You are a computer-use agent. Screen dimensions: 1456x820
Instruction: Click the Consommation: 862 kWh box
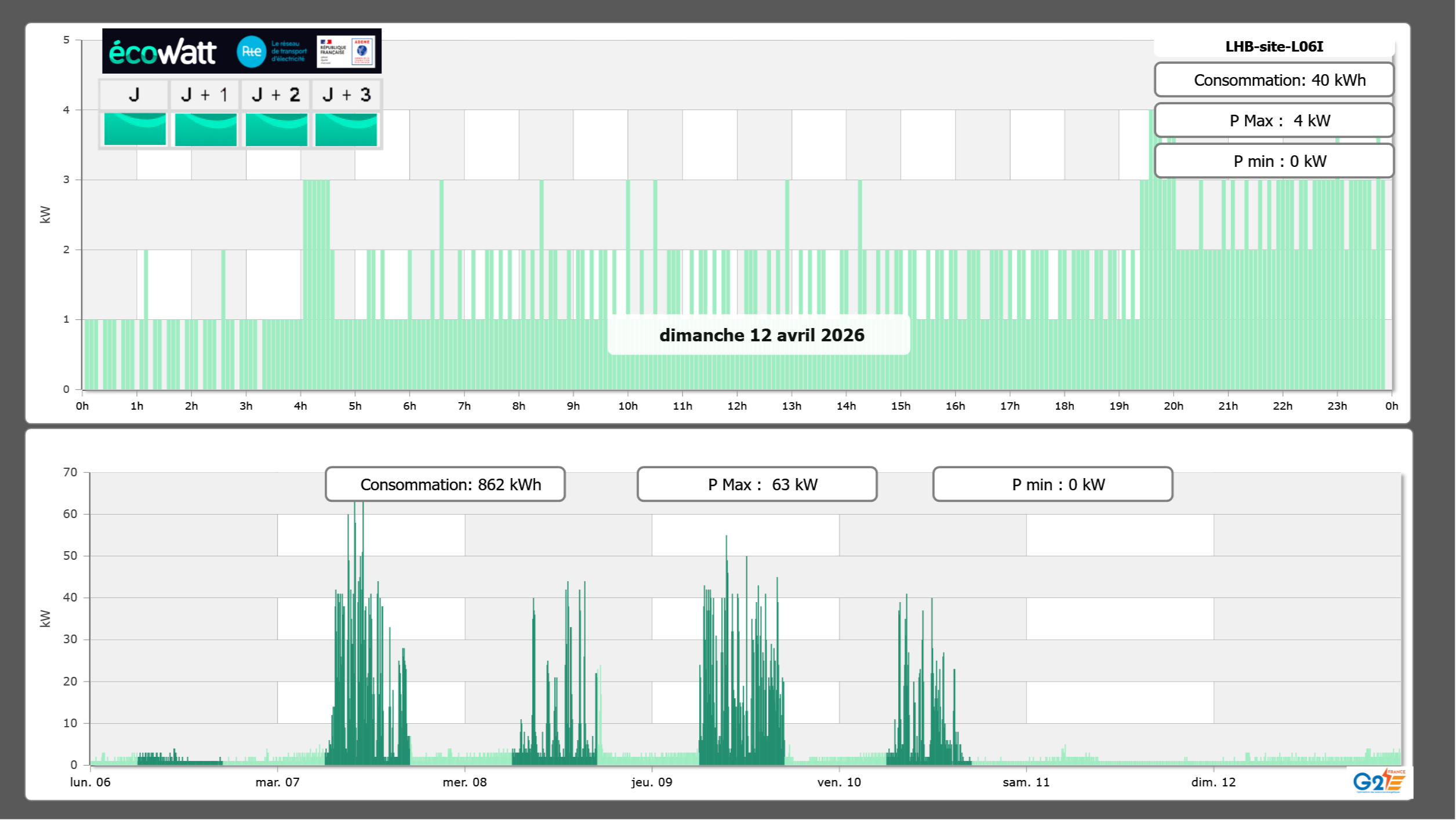[x=445, y=484]
